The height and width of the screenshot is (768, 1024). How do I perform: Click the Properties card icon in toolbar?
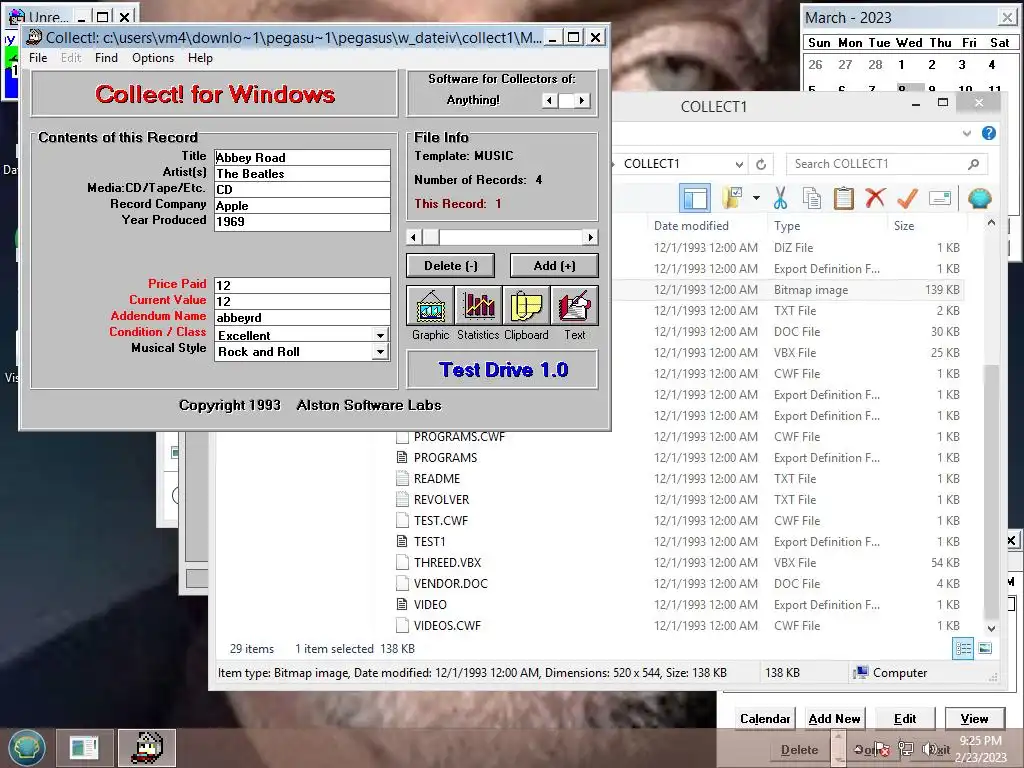pos(940,198)
